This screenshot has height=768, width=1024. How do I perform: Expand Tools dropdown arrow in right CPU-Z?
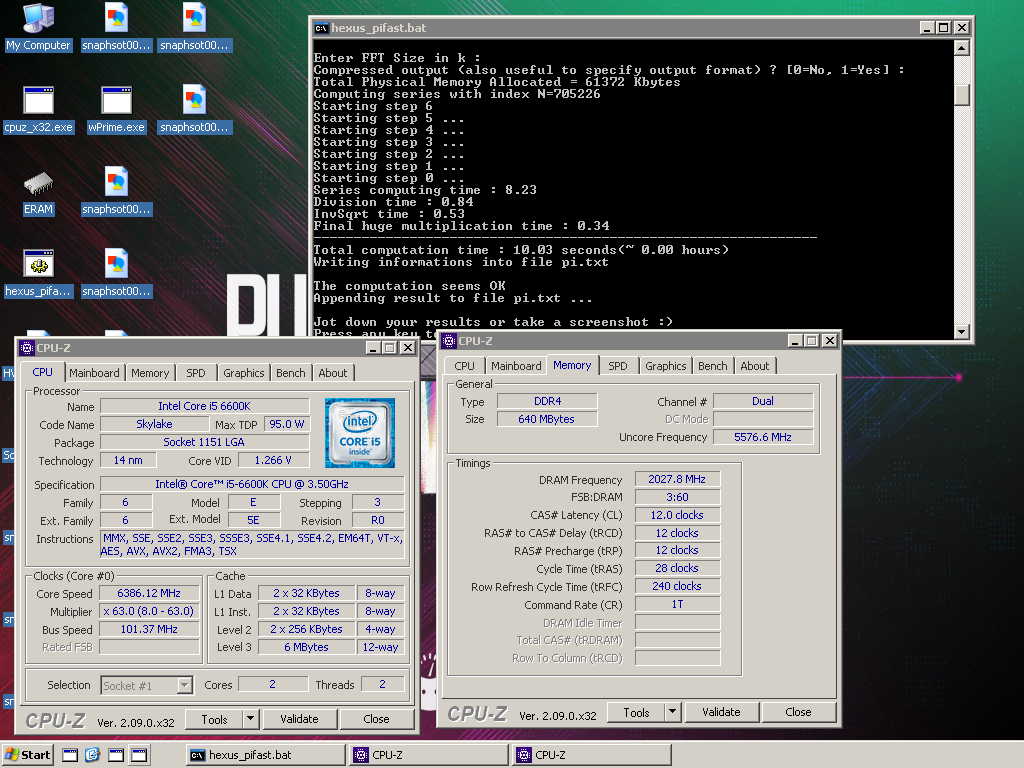672,712
